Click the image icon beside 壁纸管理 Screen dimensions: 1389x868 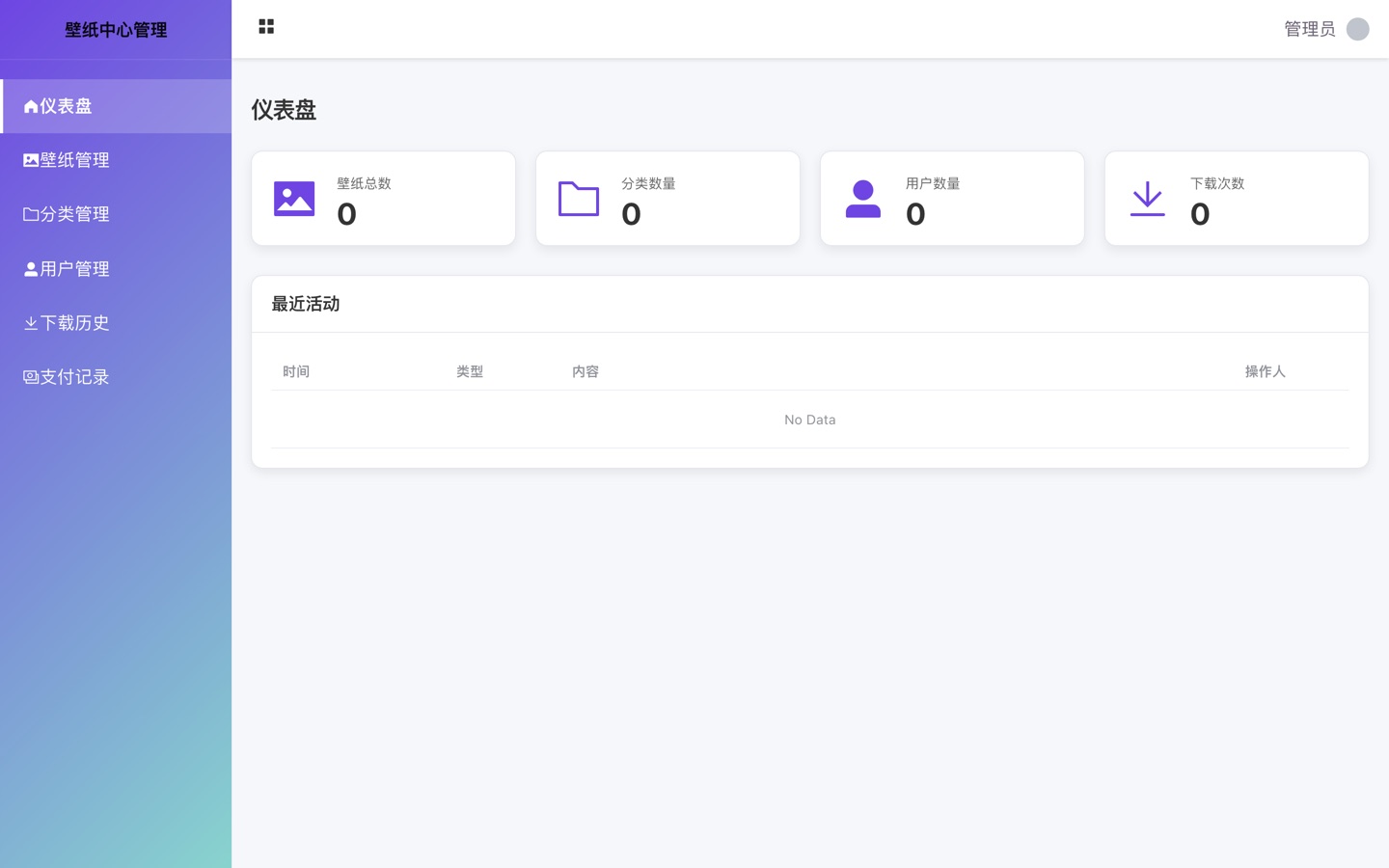(x=31, y=160)
